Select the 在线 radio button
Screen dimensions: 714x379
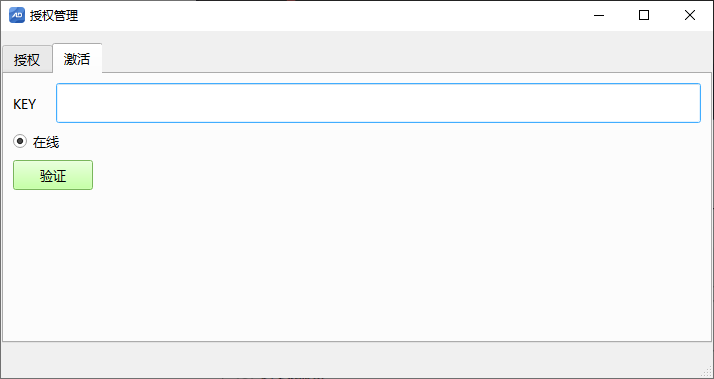[20, 142]
